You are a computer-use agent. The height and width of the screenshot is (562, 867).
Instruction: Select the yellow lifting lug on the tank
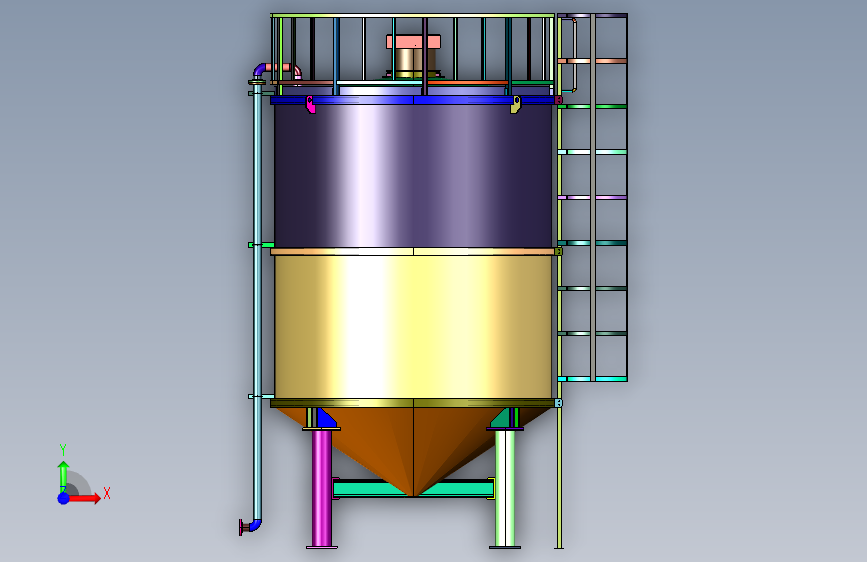tap(515, 105)
